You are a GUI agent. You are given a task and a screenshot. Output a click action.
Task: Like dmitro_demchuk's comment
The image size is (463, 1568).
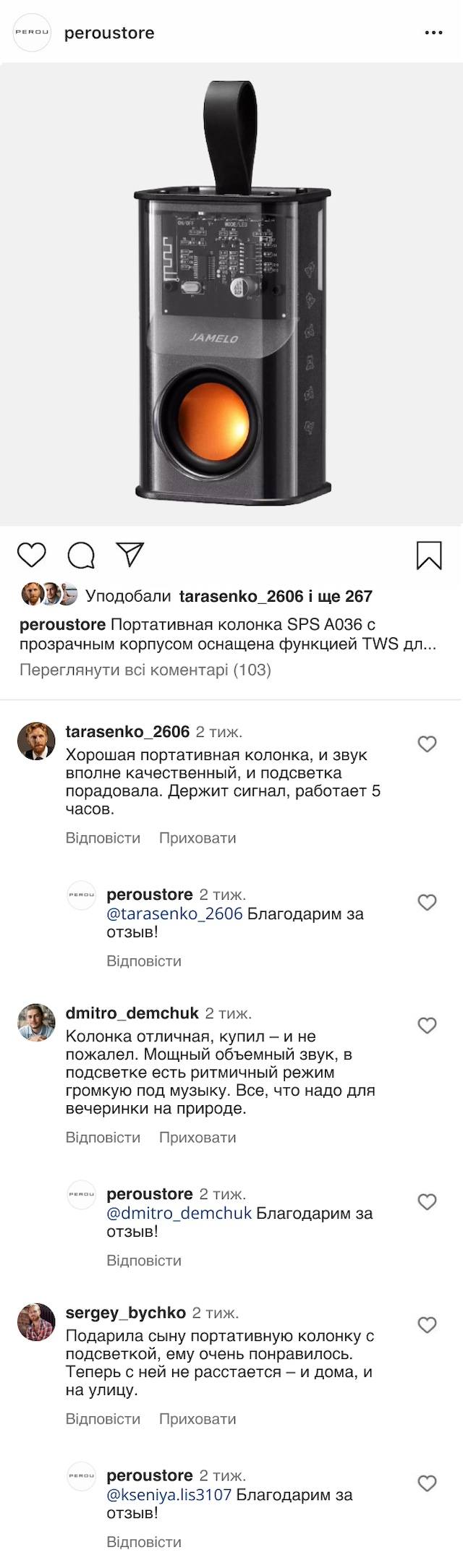pos(428,1025)
